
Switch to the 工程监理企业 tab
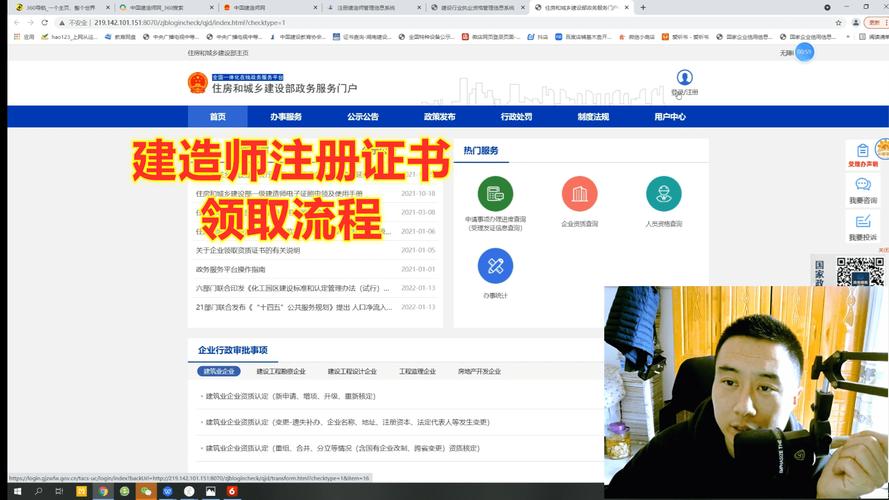[x=417, y=371]
